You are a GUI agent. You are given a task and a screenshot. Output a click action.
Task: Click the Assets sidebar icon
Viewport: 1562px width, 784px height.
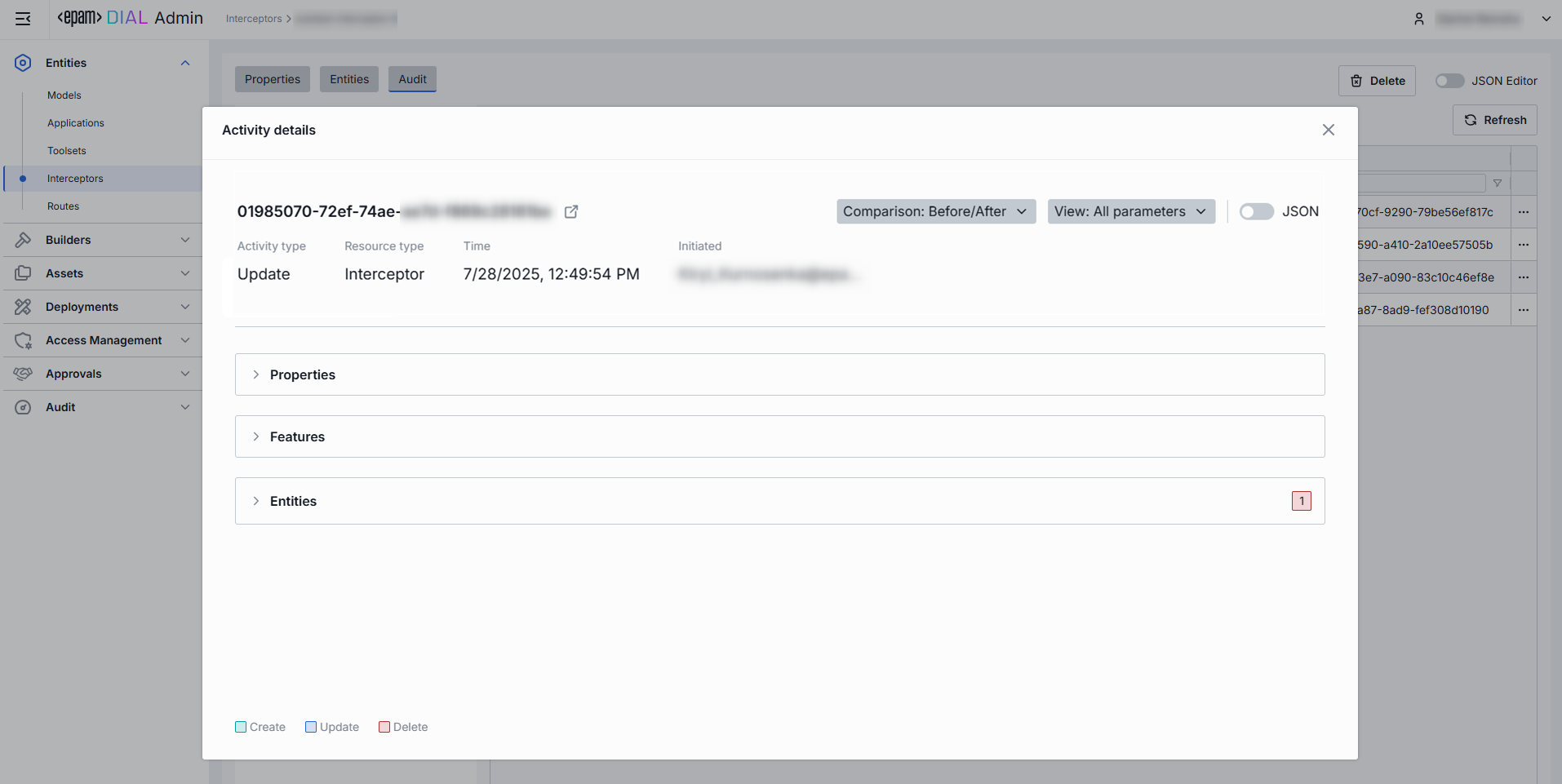(23, 273)
